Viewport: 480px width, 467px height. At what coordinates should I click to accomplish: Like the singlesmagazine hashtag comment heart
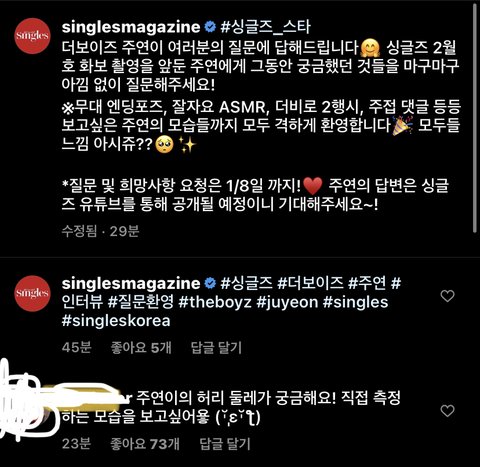pyautogui.click(x=447, y=296)
